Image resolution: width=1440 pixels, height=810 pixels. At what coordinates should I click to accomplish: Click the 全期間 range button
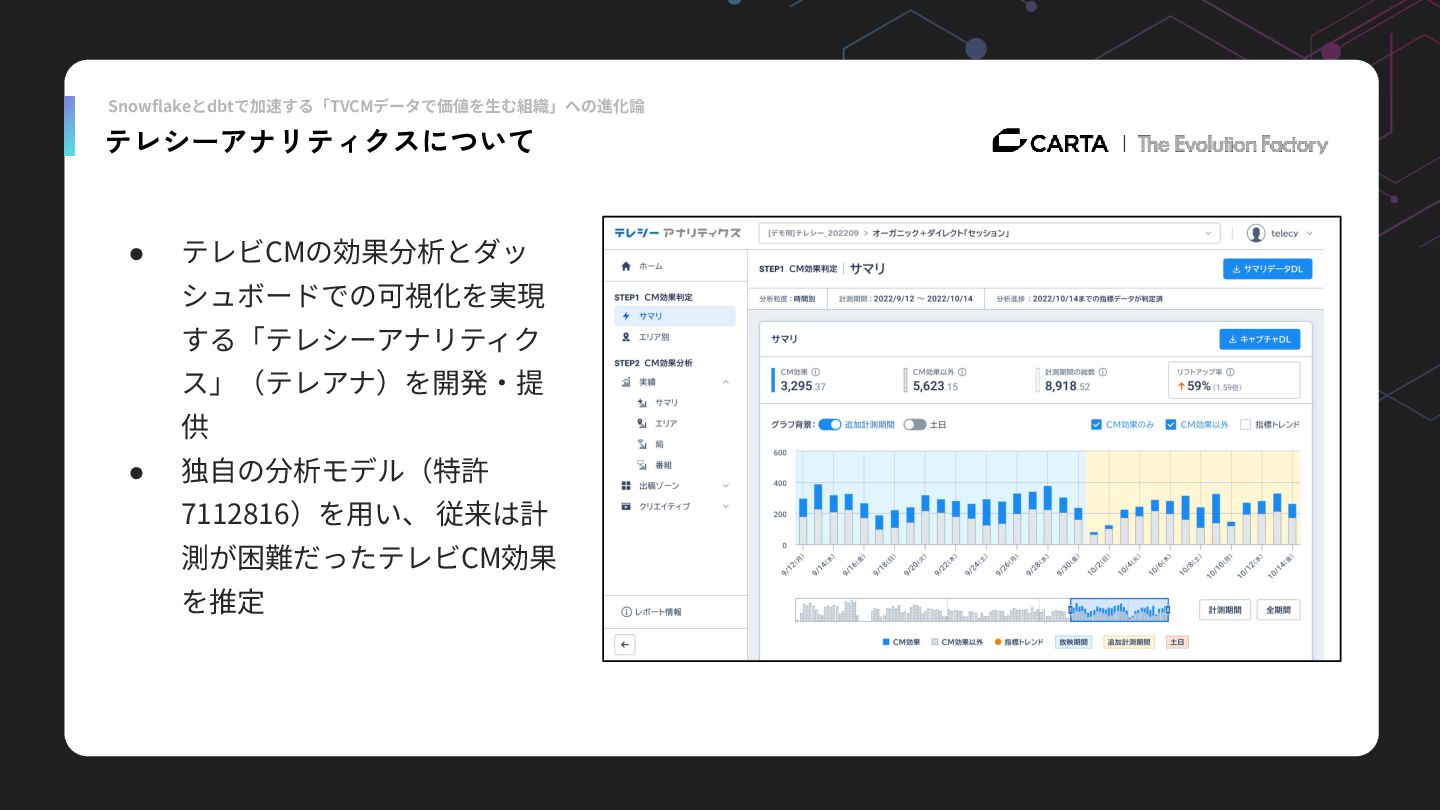point(1278,610)
